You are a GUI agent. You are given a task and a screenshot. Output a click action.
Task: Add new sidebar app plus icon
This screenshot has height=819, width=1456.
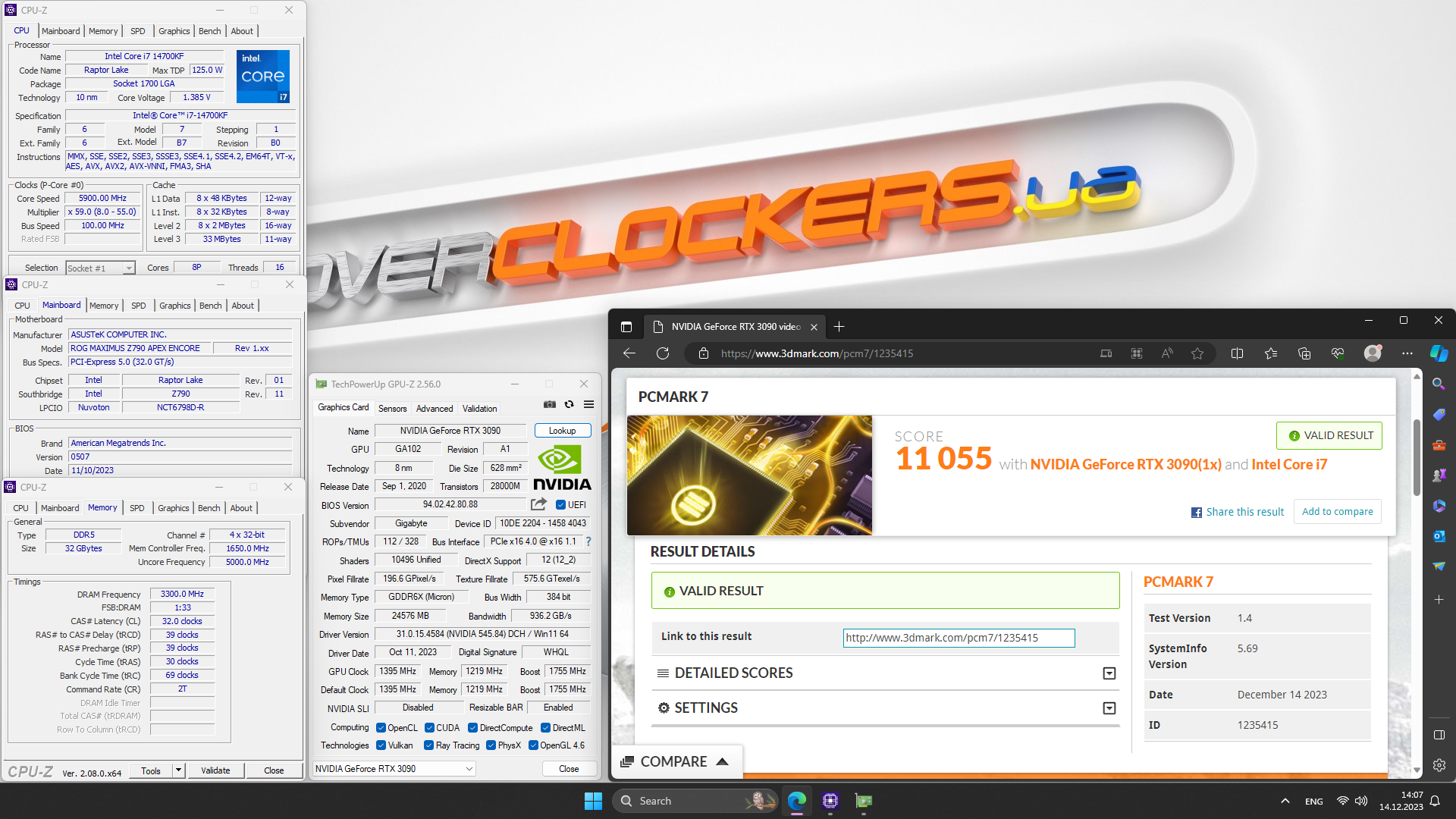pyautogui.click(x=1439, y=599)
